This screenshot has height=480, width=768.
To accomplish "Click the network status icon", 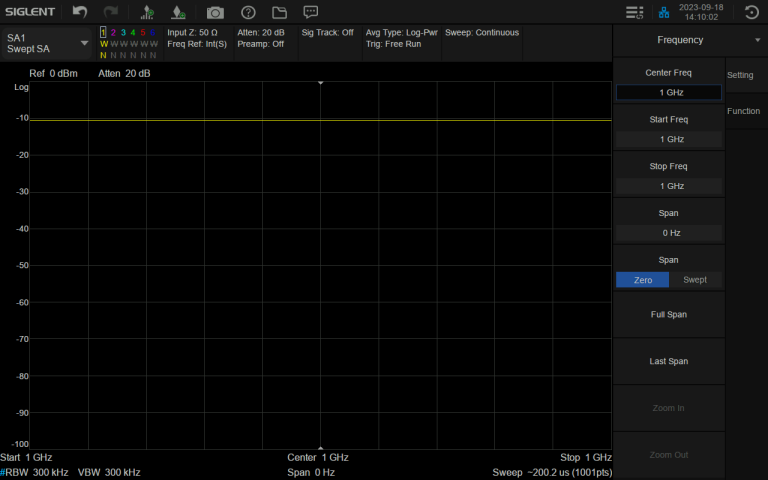I will click(x=663, y=12).
